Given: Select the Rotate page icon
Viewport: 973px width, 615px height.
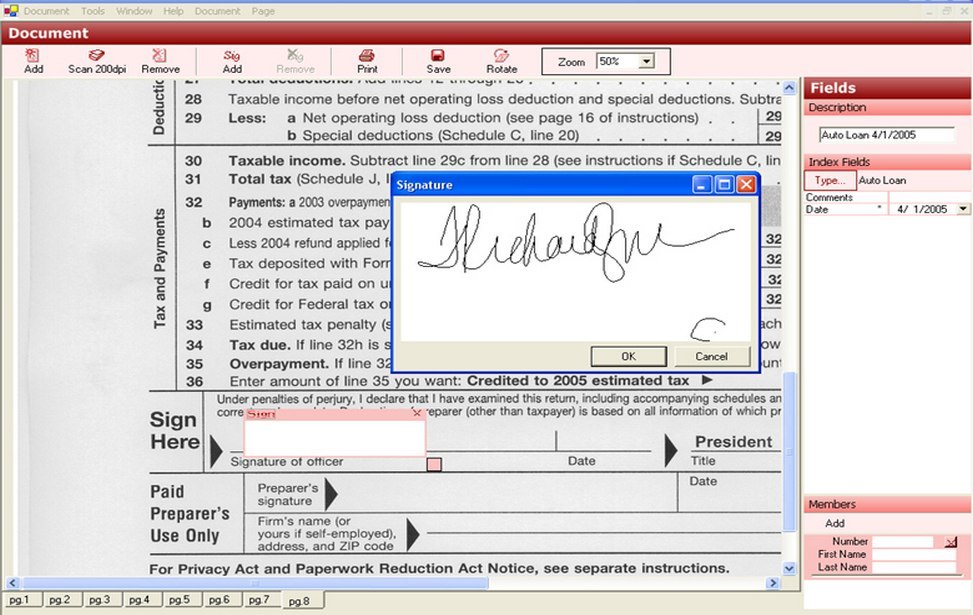Looking at the screenshot, I should (x=501, y=61).
